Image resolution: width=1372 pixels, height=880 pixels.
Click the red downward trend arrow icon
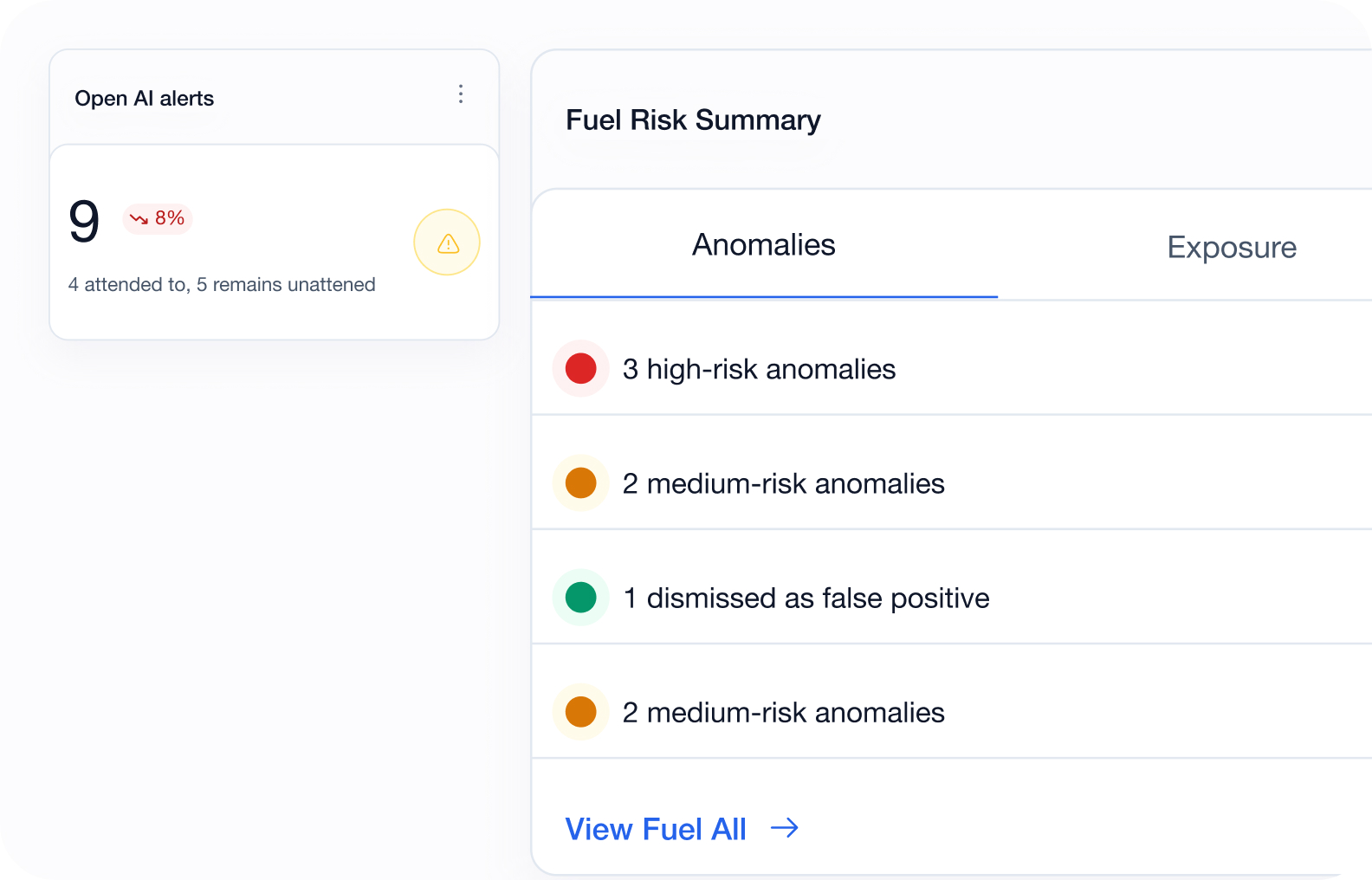[139, 218]
